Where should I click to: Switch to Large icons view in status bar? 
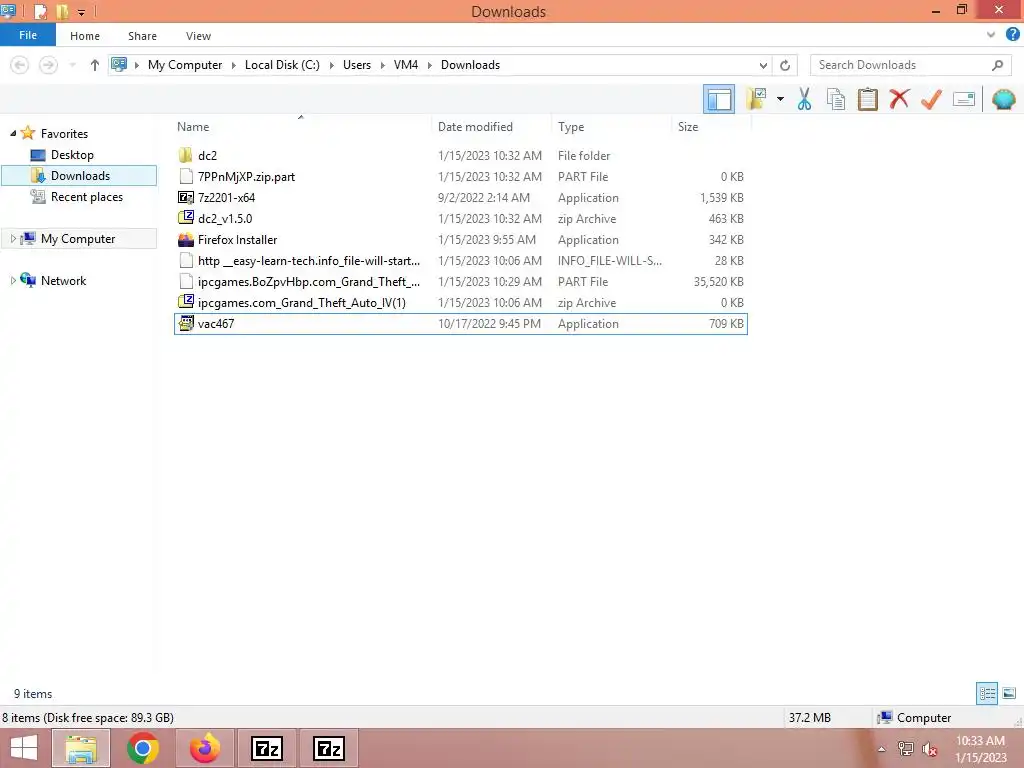pyautogui.click(x=1009, y=694)
